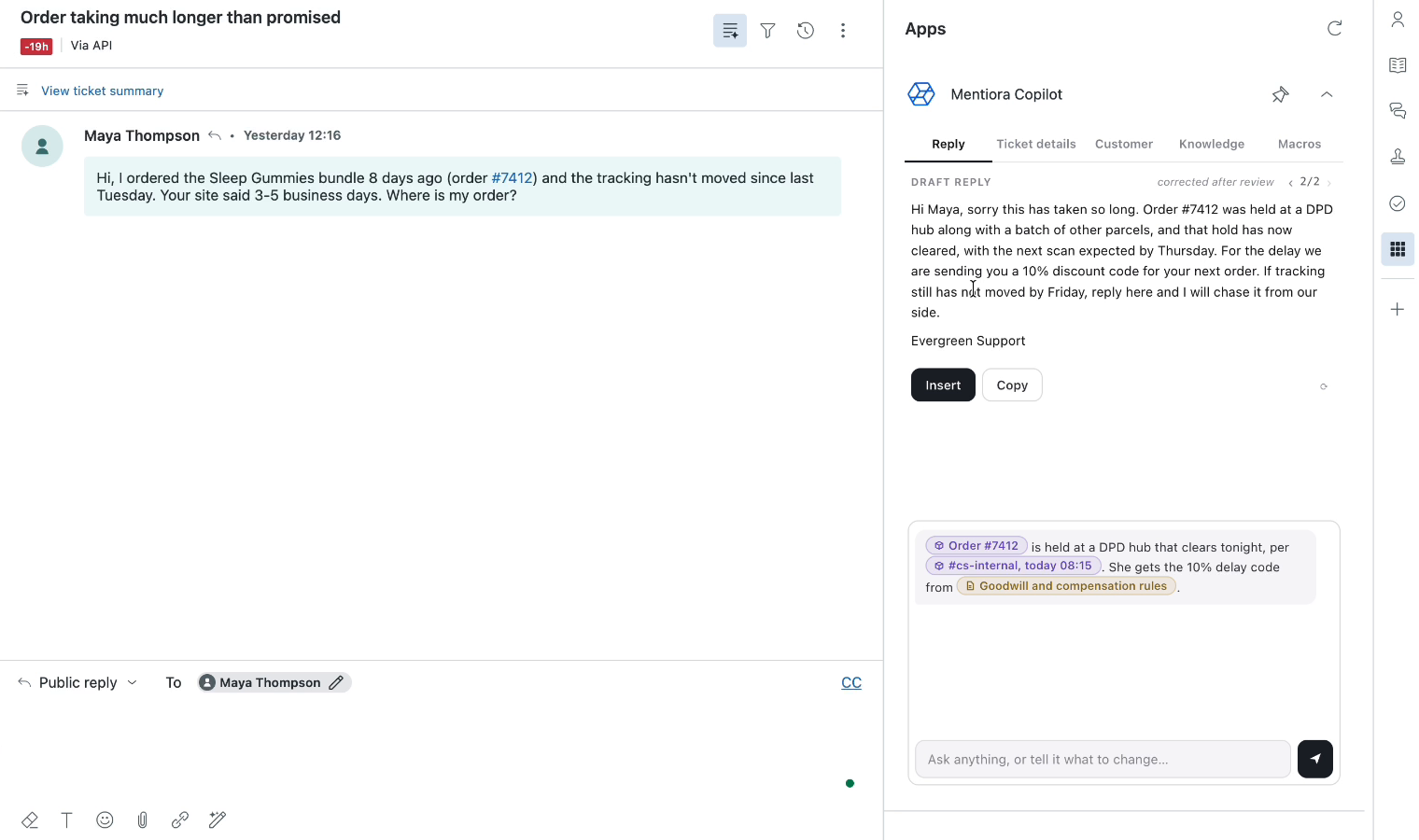
Task: Open the sidebar stamp icon
Action: (x=1398, y=157)
